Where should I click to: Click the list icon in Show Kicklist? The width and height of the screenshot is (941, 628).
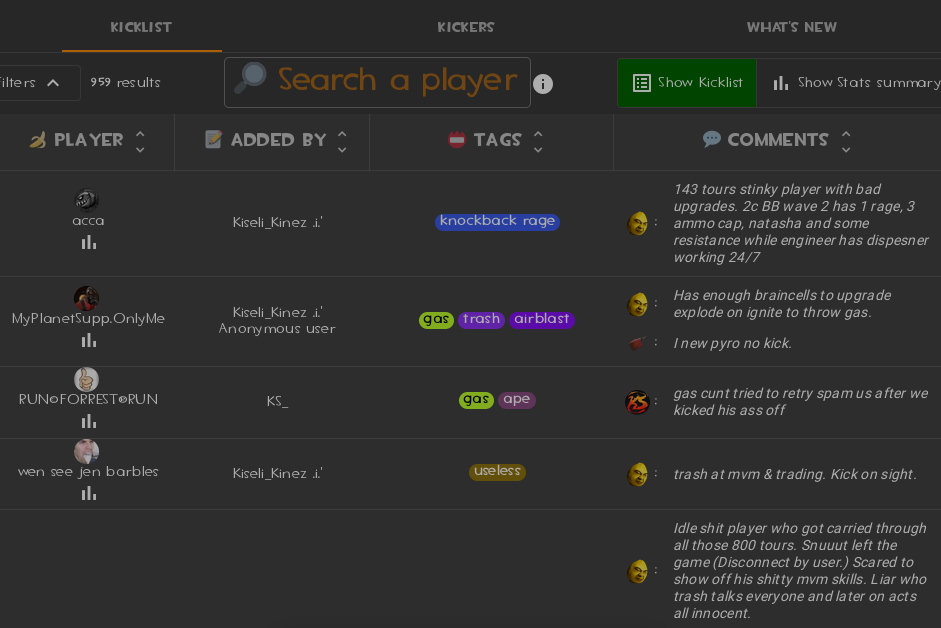click(642, 83)
